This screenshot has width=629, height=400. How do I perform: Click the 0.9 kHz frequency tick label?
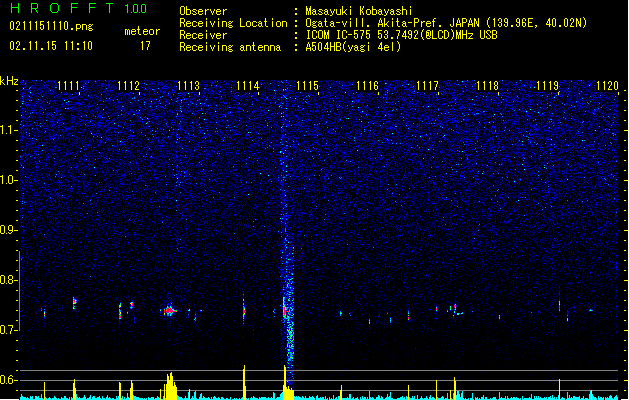pyautogui.click(x=9, y=230)
